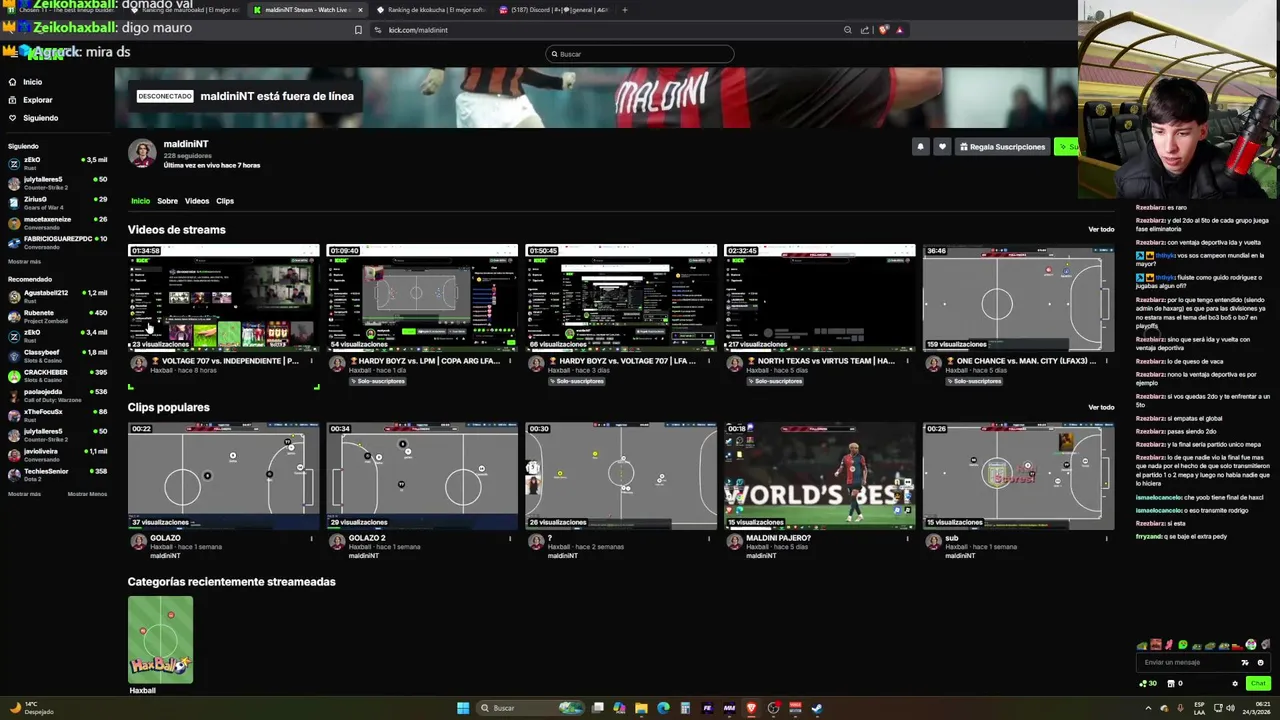Open chat settings gear icon

point(1235,684)
